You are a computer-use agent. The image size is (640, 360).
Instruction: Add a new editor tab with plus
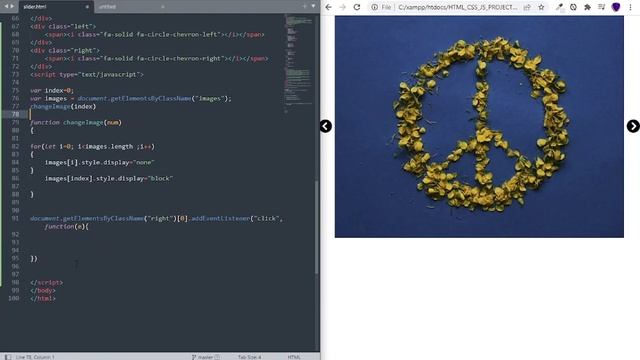click(x=304, y=6)
